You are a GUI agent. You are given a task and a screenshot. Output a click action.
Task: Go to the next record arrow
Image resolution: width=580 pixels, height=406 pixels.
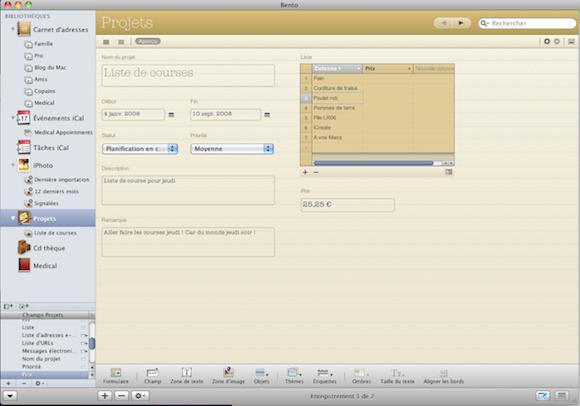click(461, 23)
